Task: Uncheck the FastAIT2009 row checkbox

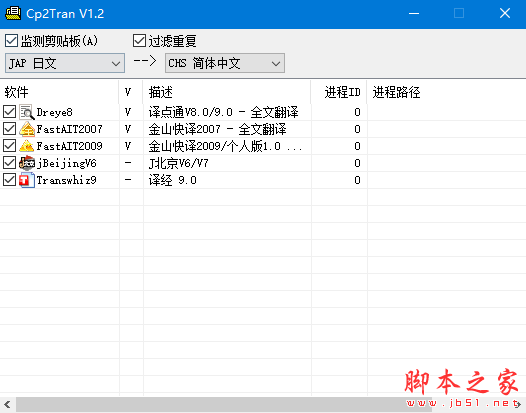Action: (x=9, y=146)
